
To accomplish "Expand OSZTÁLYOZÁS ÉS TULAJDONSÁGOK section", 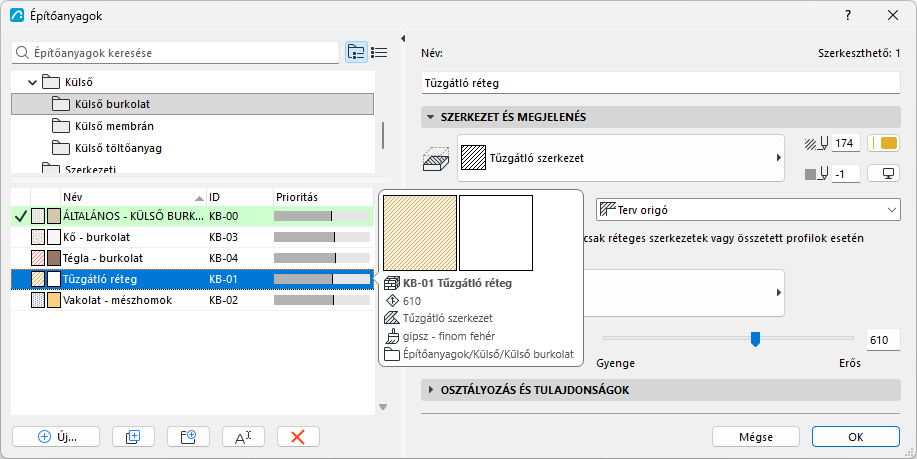I will [660, 390].
